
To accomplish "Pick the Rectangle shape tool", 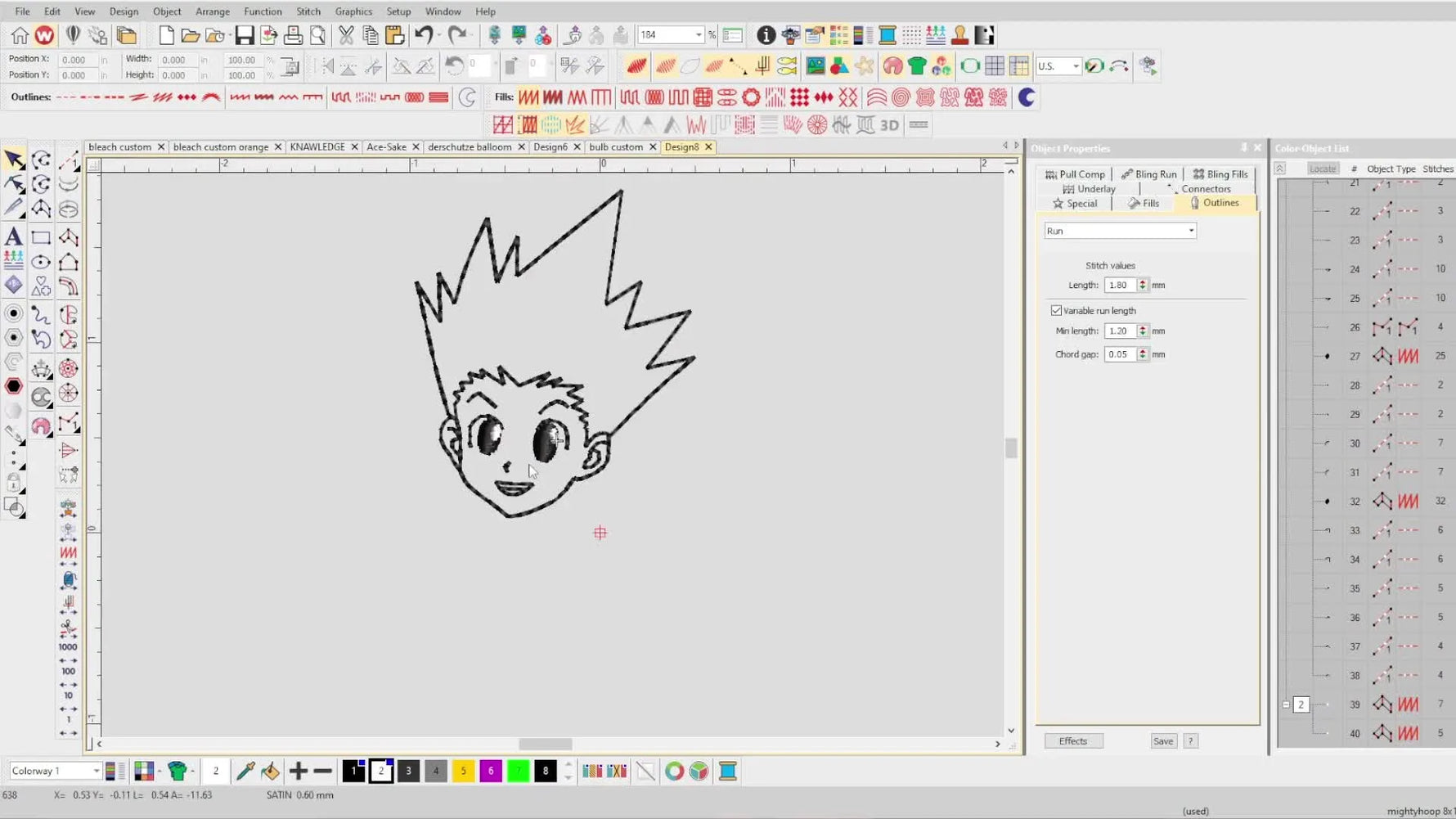I will [41, 237].
